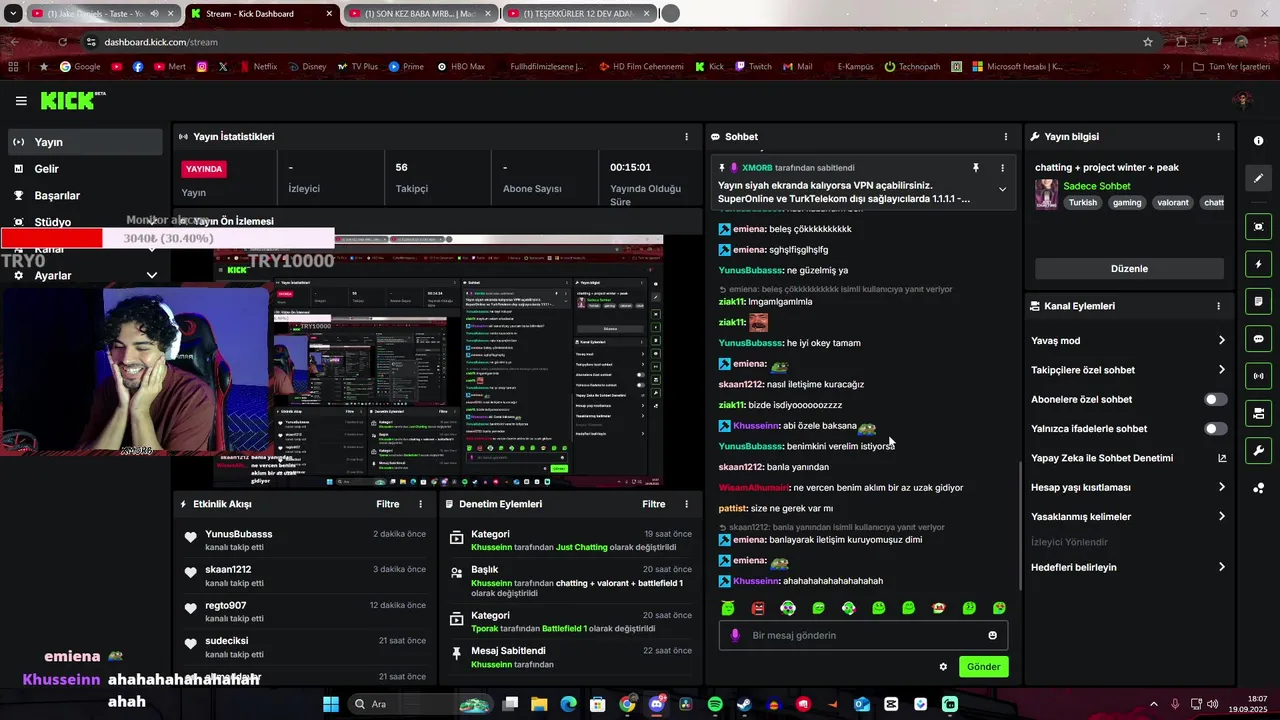Open the Filtre dropdown in Denetim Eylemleri
This screenshot has height=720, width=1280.
654,504
